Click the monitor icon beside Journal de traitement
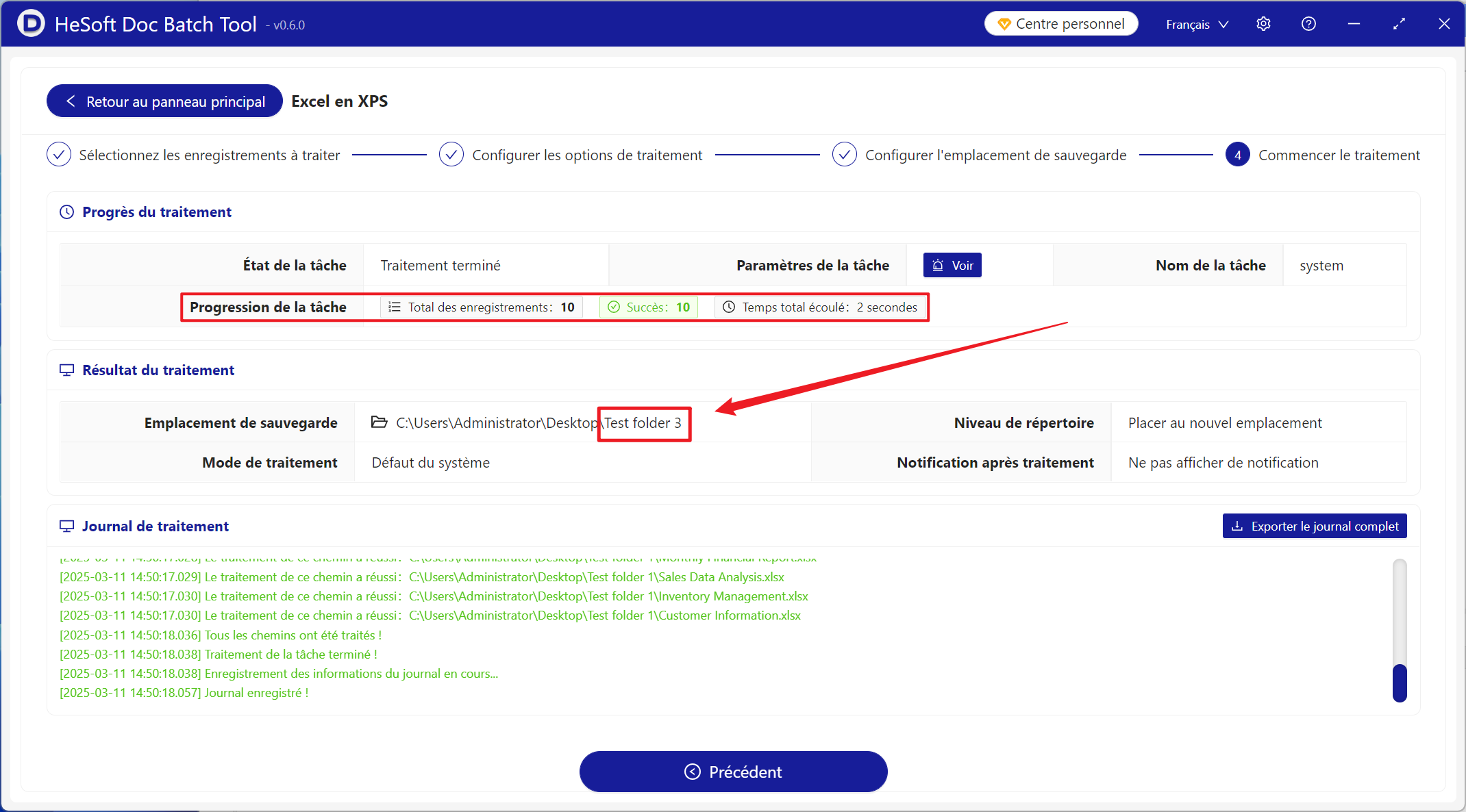 (x=66, y=526)
